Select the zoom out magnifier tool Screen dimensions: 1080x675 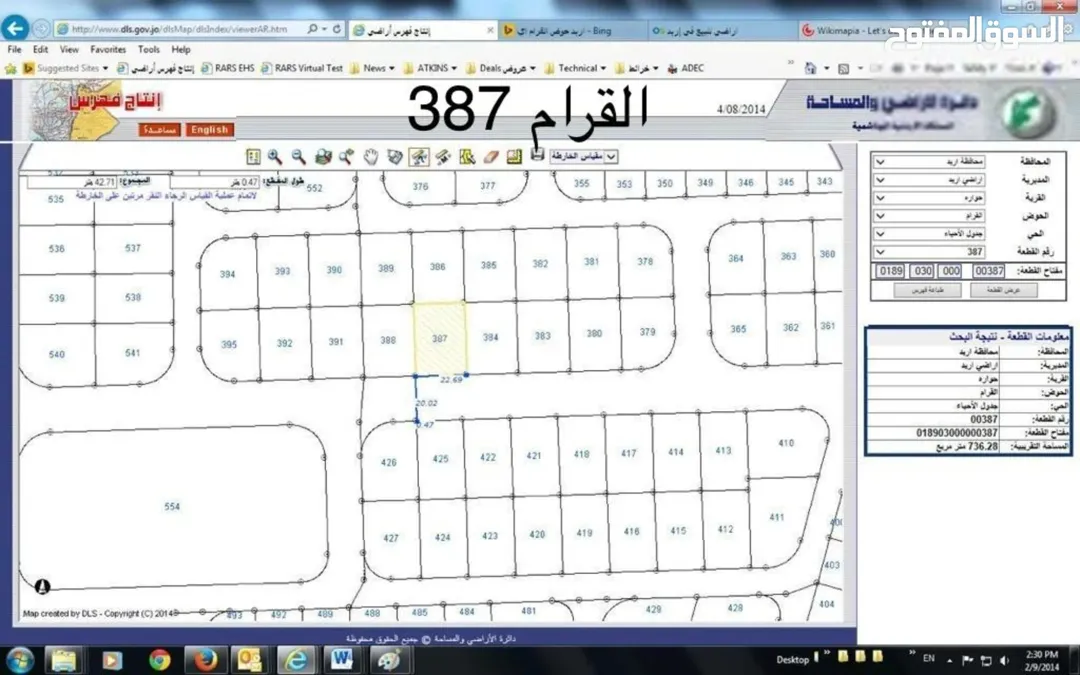pyautogui.click(x=298, y=157)
